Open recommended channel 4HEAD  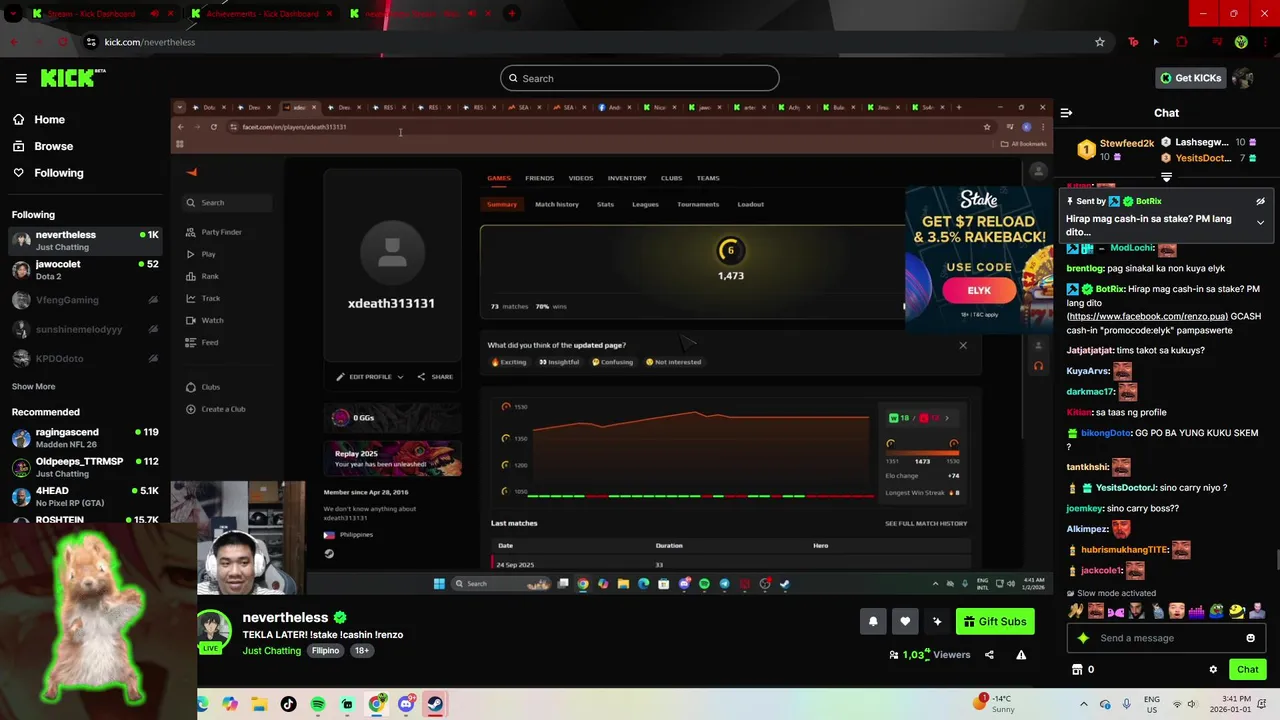pyautogui.click(x=85, y=496)
